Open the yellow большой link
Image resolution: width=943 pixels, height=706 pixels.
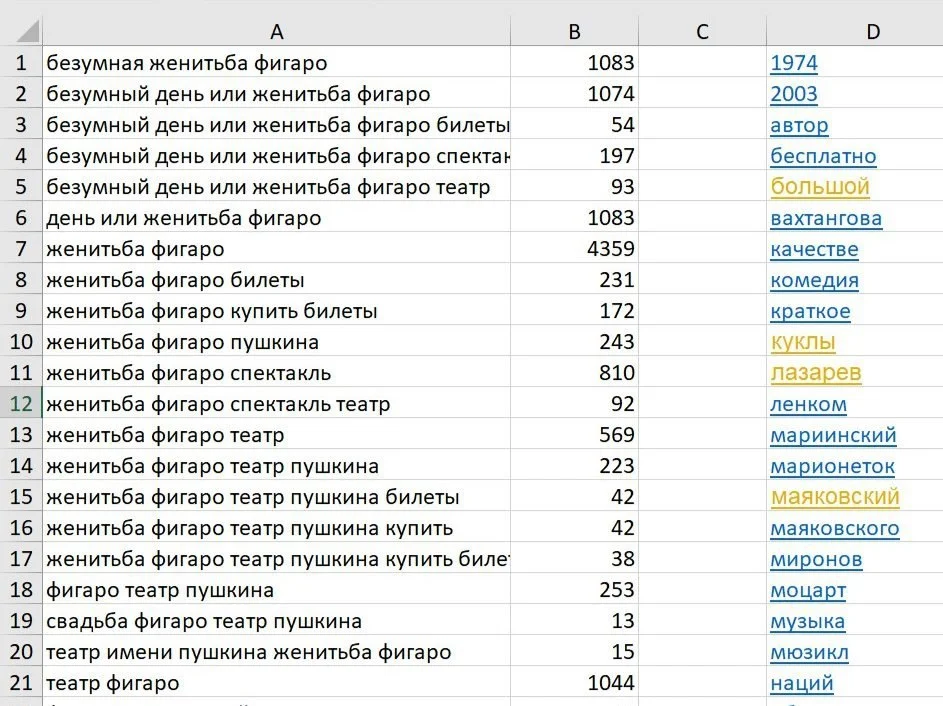tap(820, 187)
